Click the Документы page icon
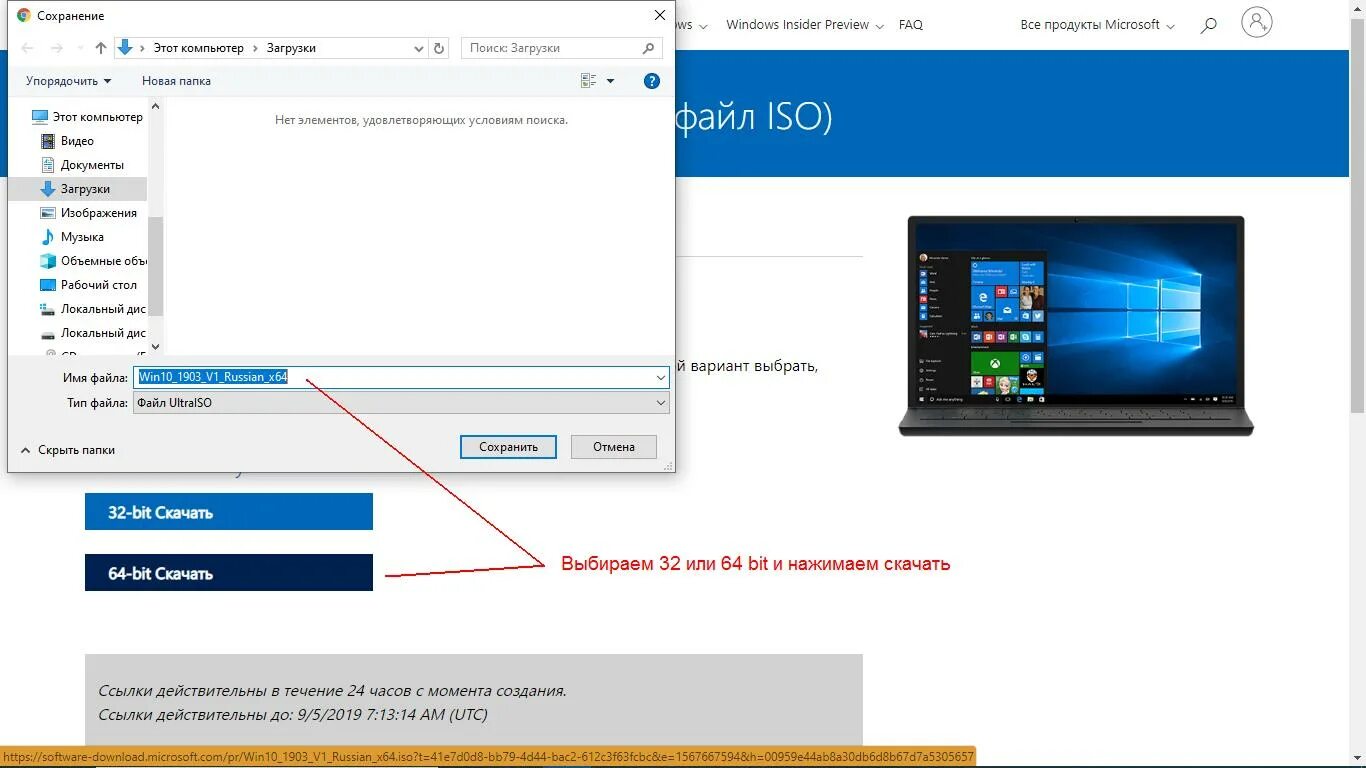1366x768 pixels. pos(48,165)
